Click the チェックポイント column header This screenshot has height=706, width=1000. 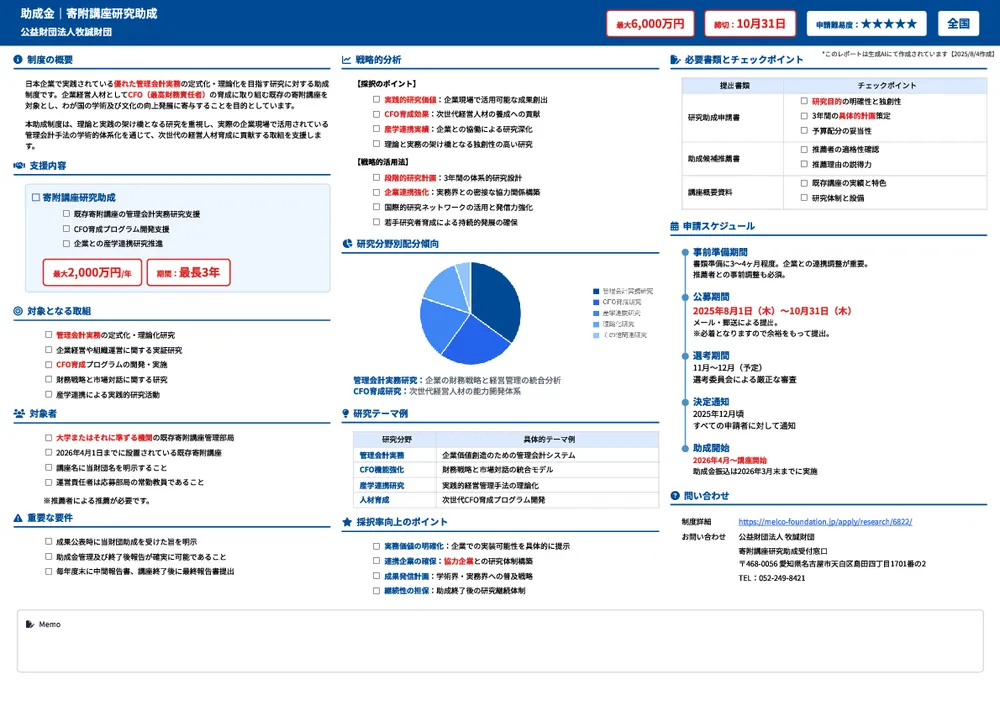(x=886, y=85)
